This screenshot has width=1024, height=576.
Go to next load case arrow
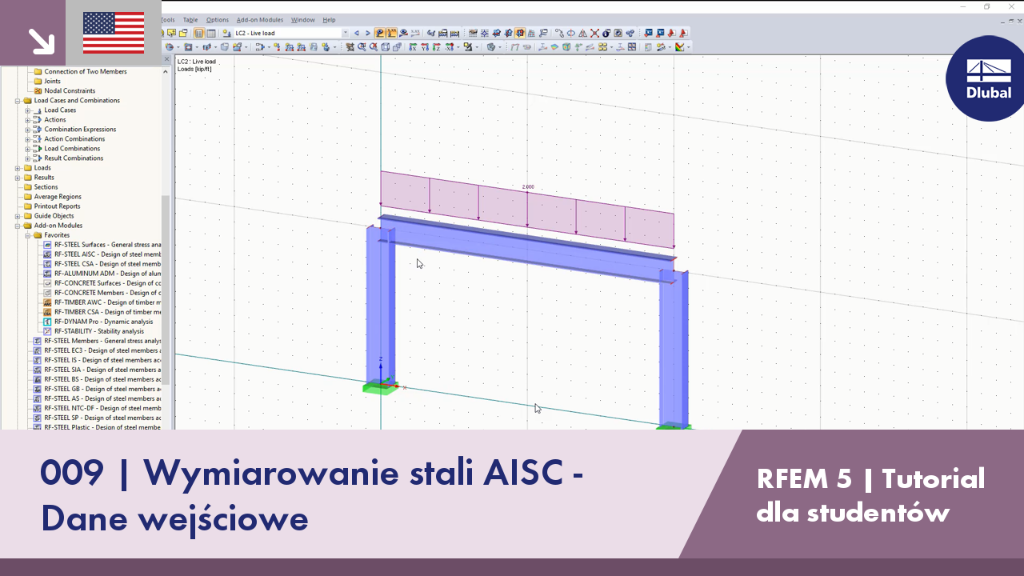point(368,33)
